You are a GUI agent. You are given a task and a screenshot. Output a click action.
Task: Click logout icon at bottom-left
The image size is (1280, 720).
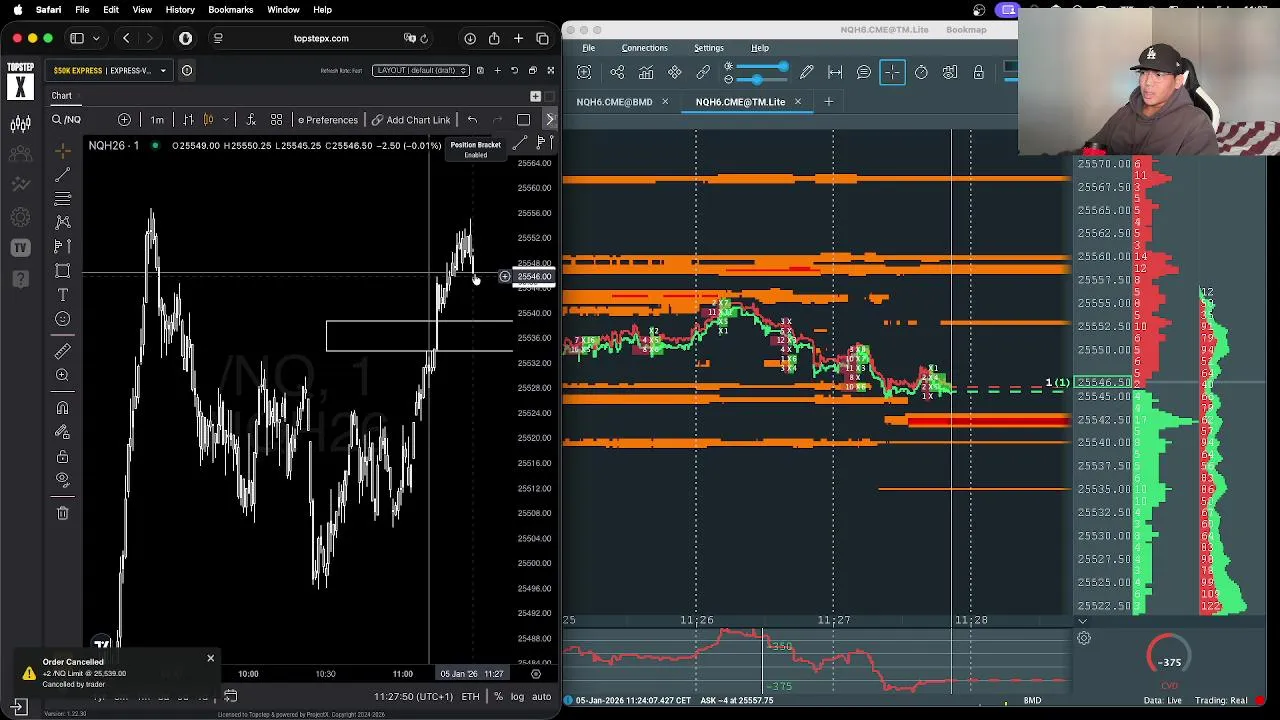tap(19, 707)
